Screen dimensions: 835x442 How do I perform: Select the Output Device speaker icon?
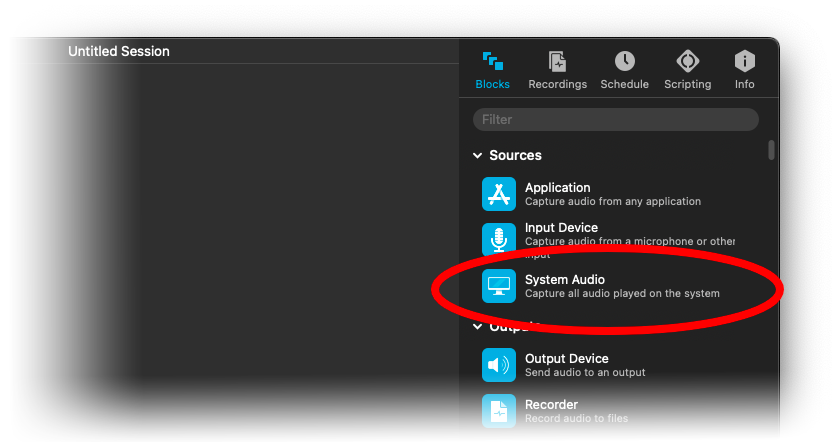[x=498, y=365]
